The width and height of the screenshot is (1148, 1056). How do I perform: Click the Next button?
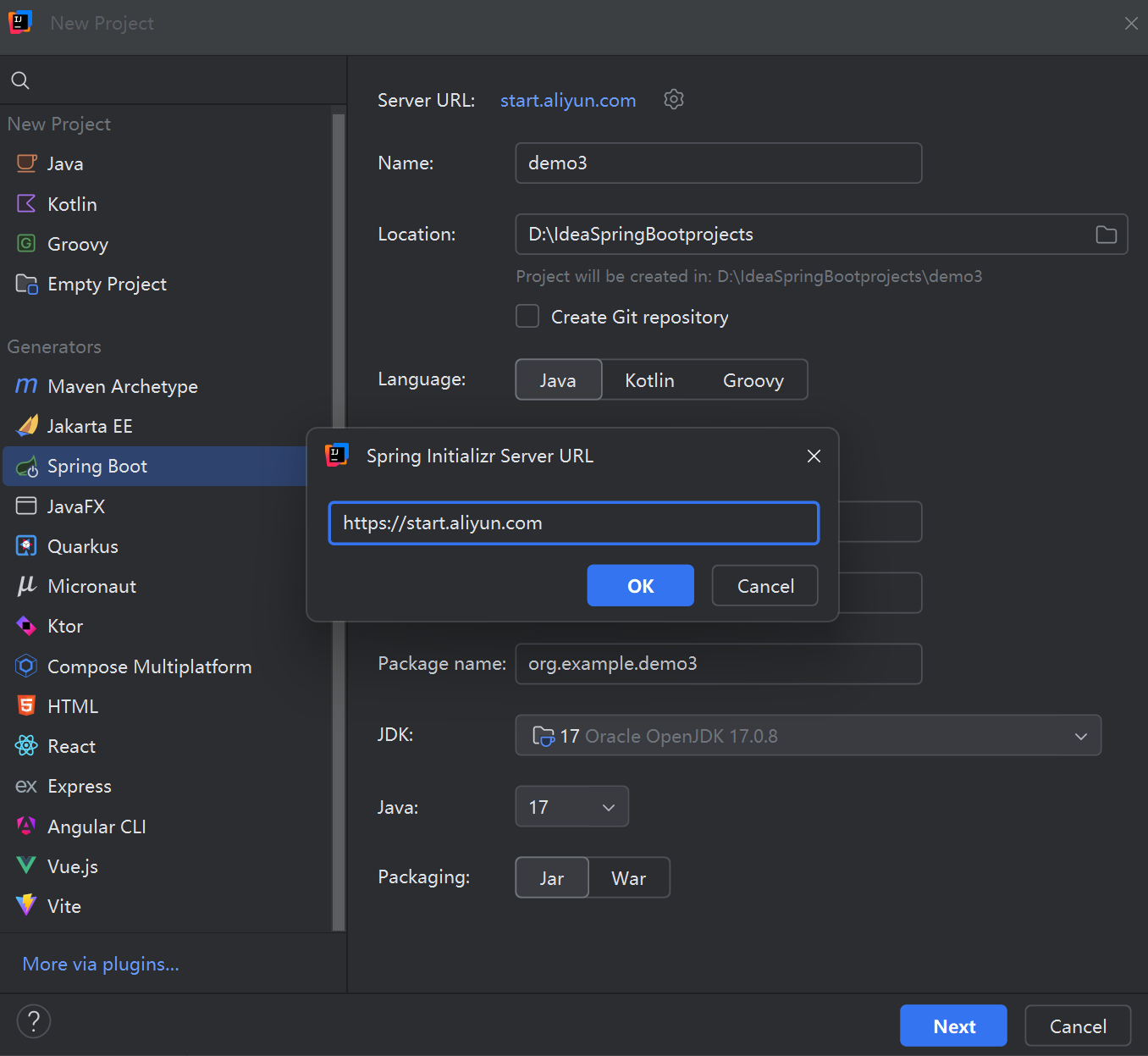(953, 1026)
